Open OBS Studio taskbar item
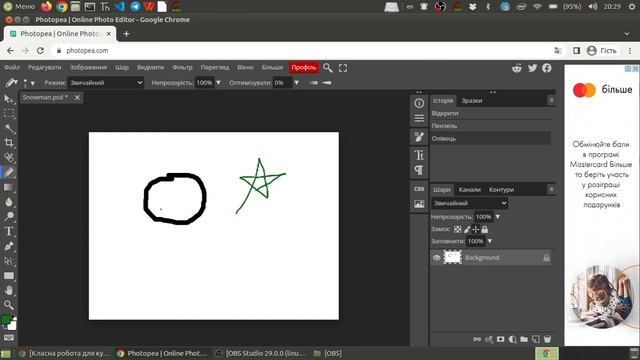 (261, 353)
